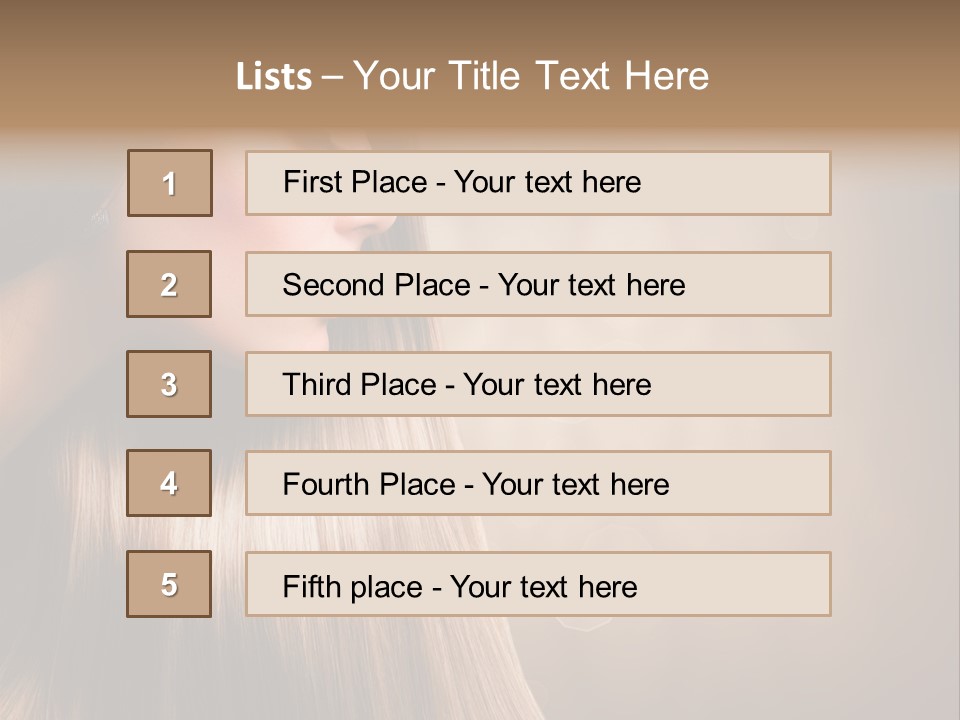Click the bold word "Lists" in the title

274,77
